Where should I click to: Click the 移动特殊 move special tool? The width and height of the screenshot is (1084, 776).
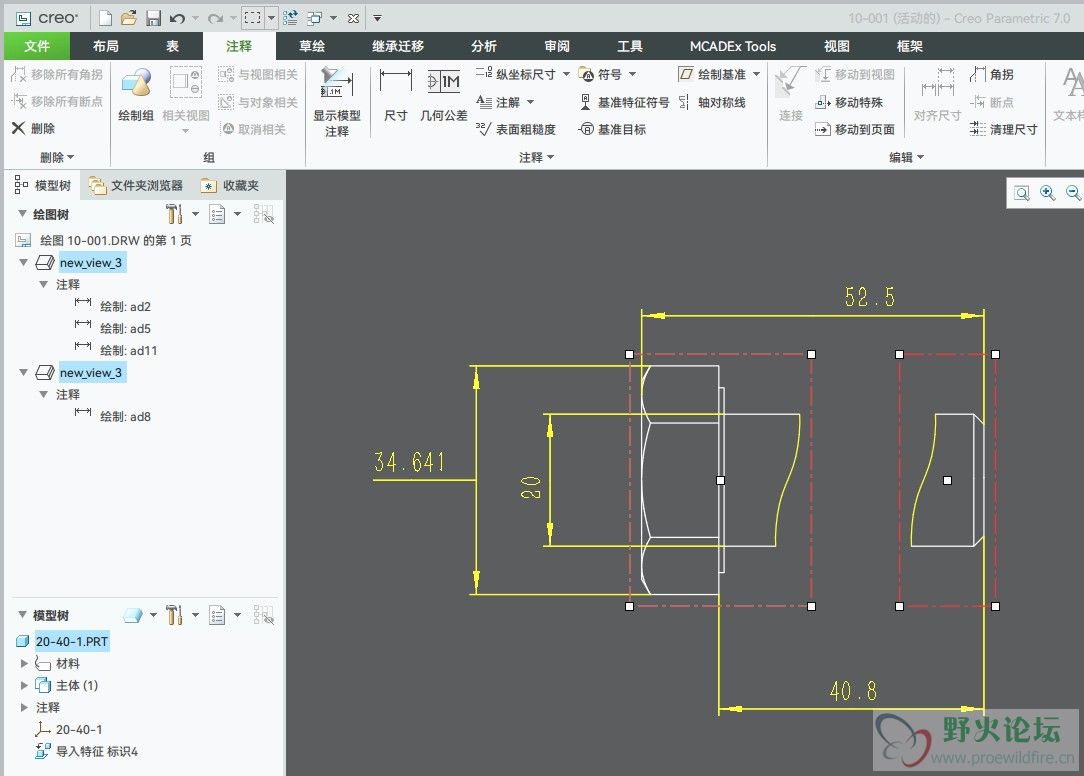[x=849, y=102]
